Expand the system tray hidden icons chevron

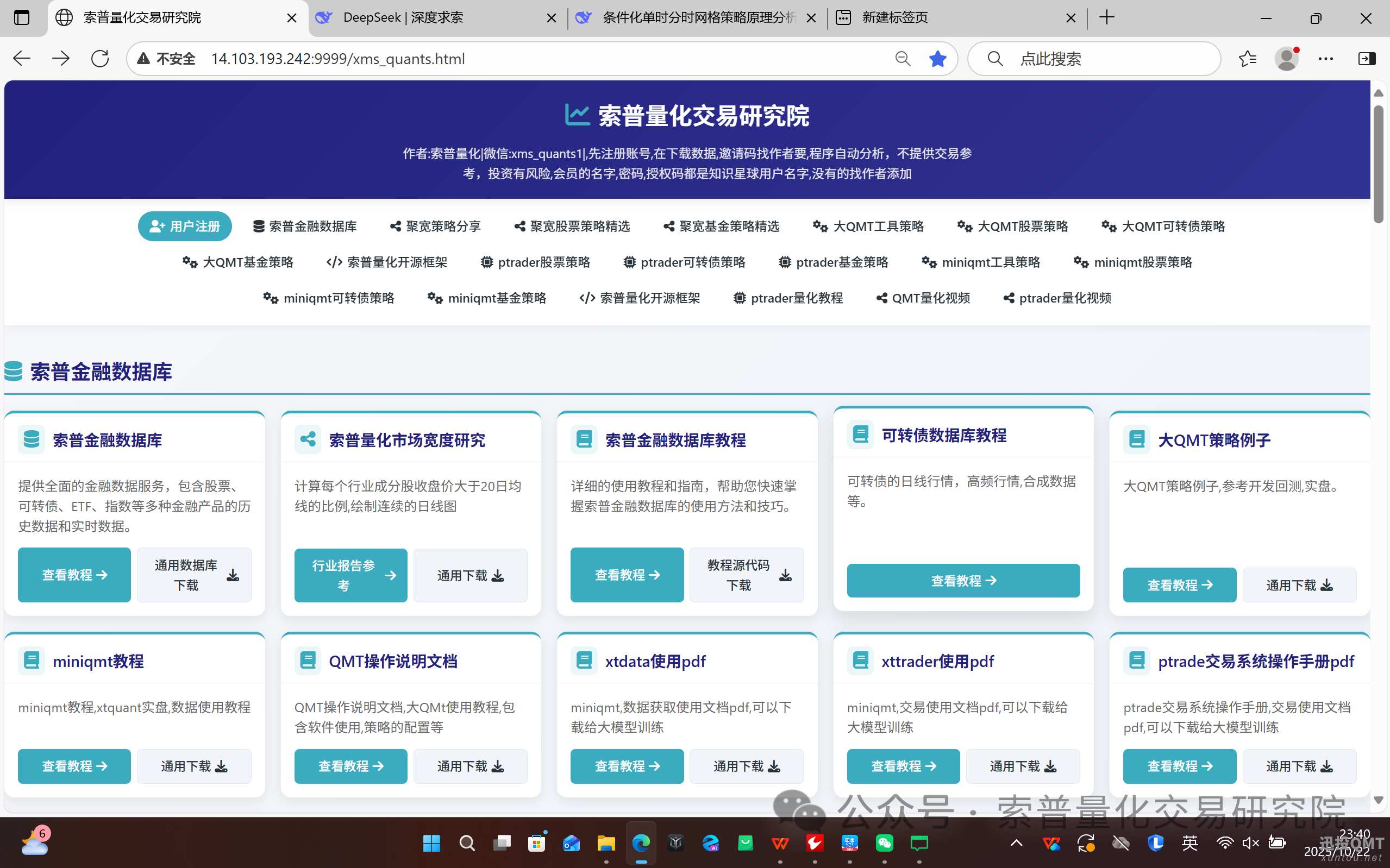point(1016,842)
